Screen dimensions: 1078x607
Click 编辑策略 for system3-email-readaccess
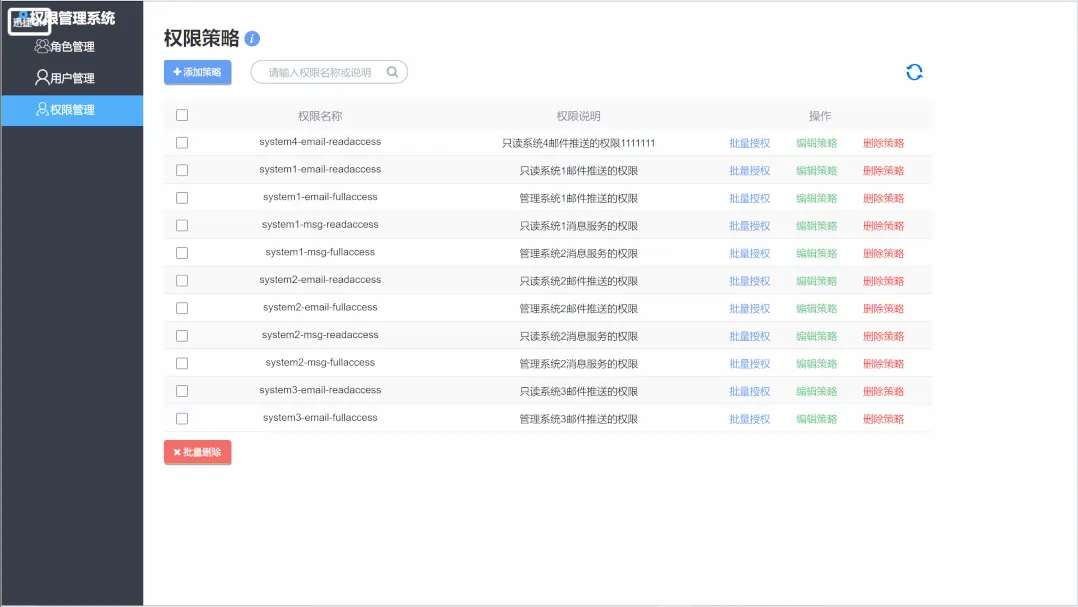click(x=816, y=390)
